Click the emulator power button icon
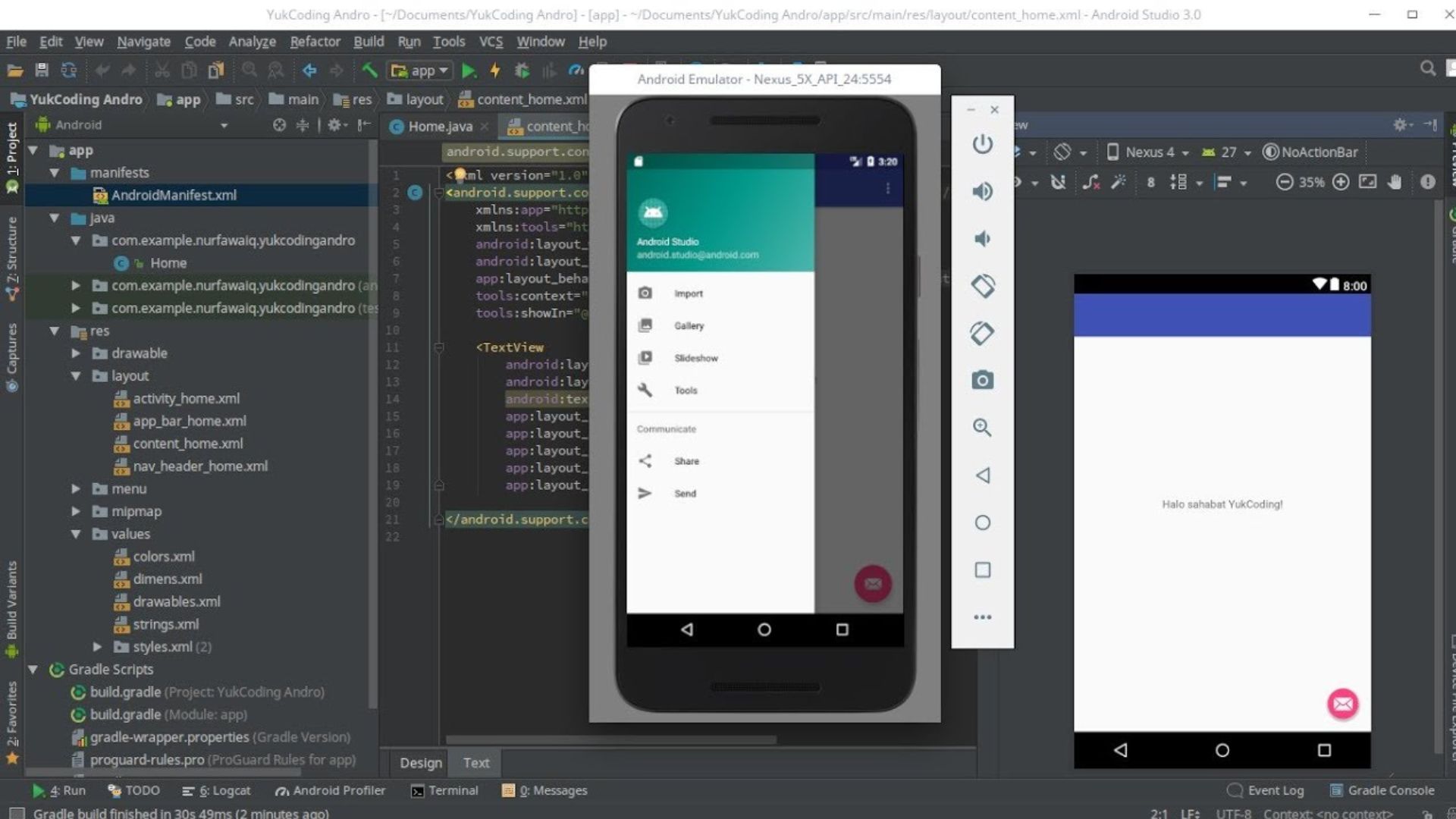Screen dimensions: 1456x819 (981, 143)
